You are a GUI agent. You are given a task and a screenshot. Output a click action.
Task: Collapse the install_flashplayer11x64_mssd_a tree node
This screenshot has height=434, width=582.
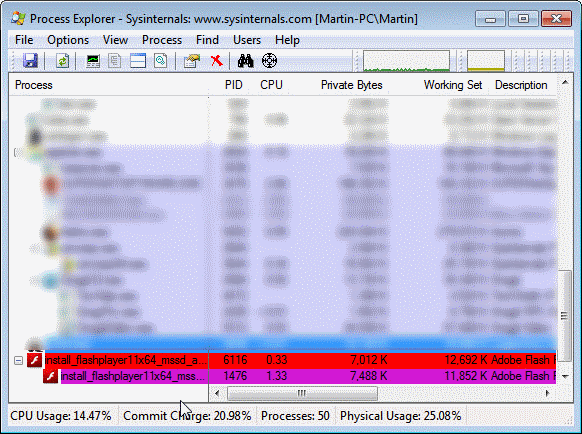(x=19, y=360)
